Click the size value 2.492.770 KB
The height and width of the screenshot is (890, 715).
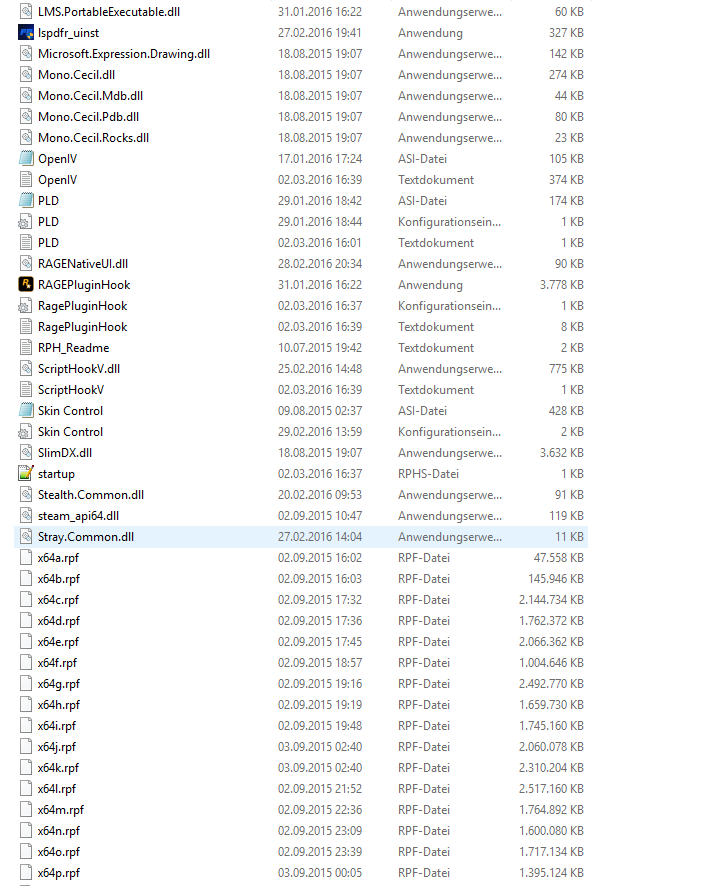coord(551,684)
